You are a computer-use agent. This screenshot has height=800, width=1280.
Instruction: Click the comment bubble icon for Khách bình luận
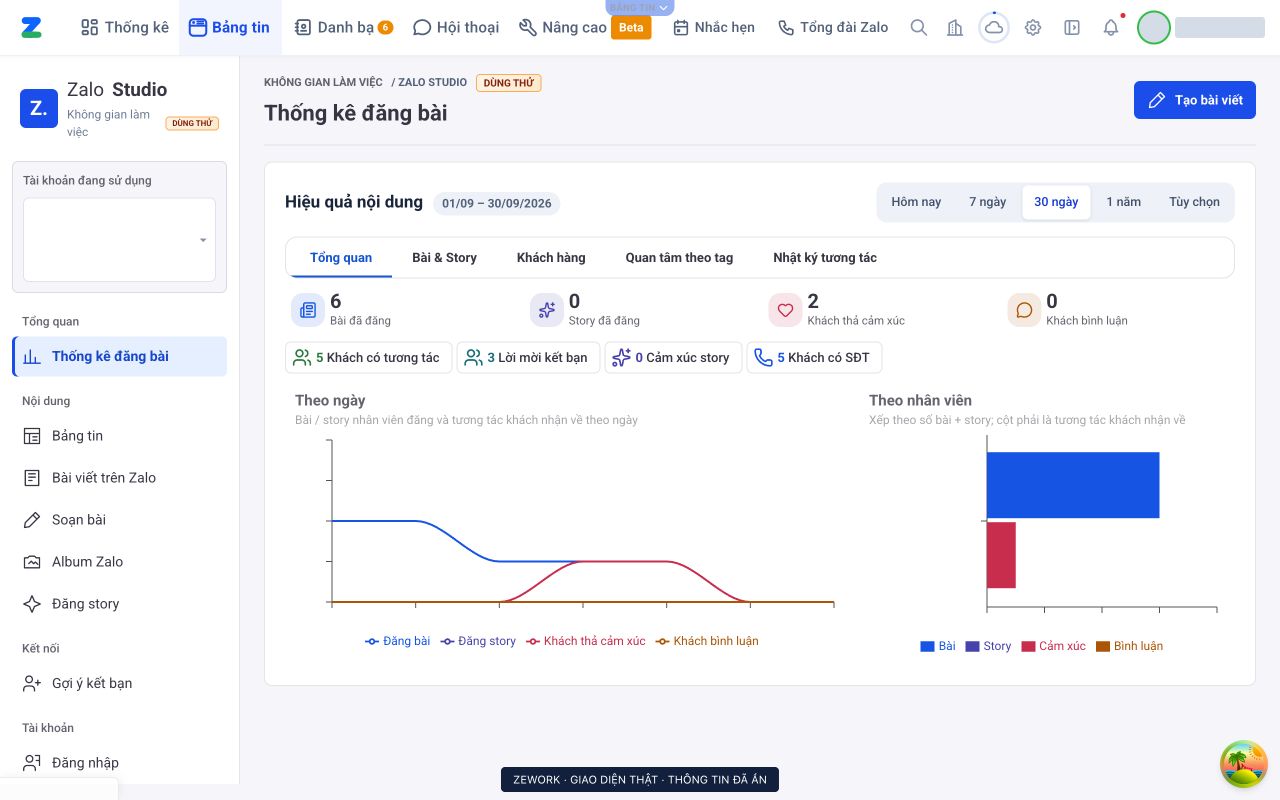(1024, 310)
